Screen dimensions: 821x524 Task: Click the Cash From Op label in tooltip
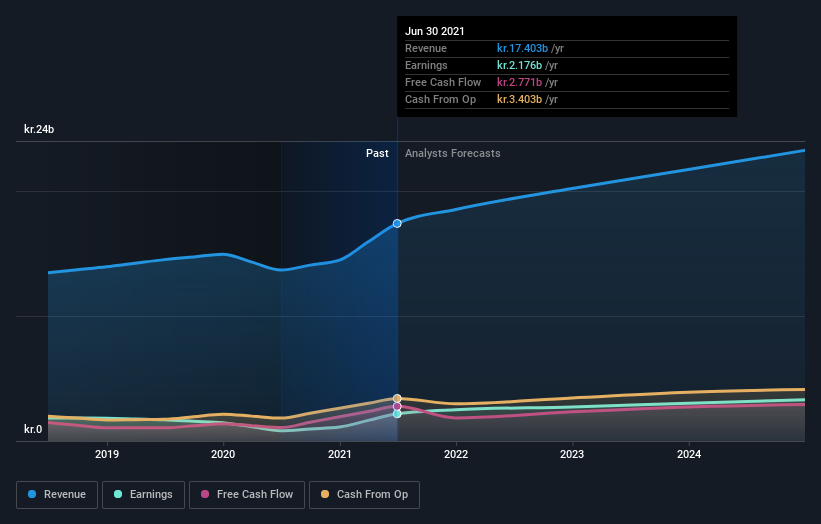pyautogui.click(x=440, y=99)
